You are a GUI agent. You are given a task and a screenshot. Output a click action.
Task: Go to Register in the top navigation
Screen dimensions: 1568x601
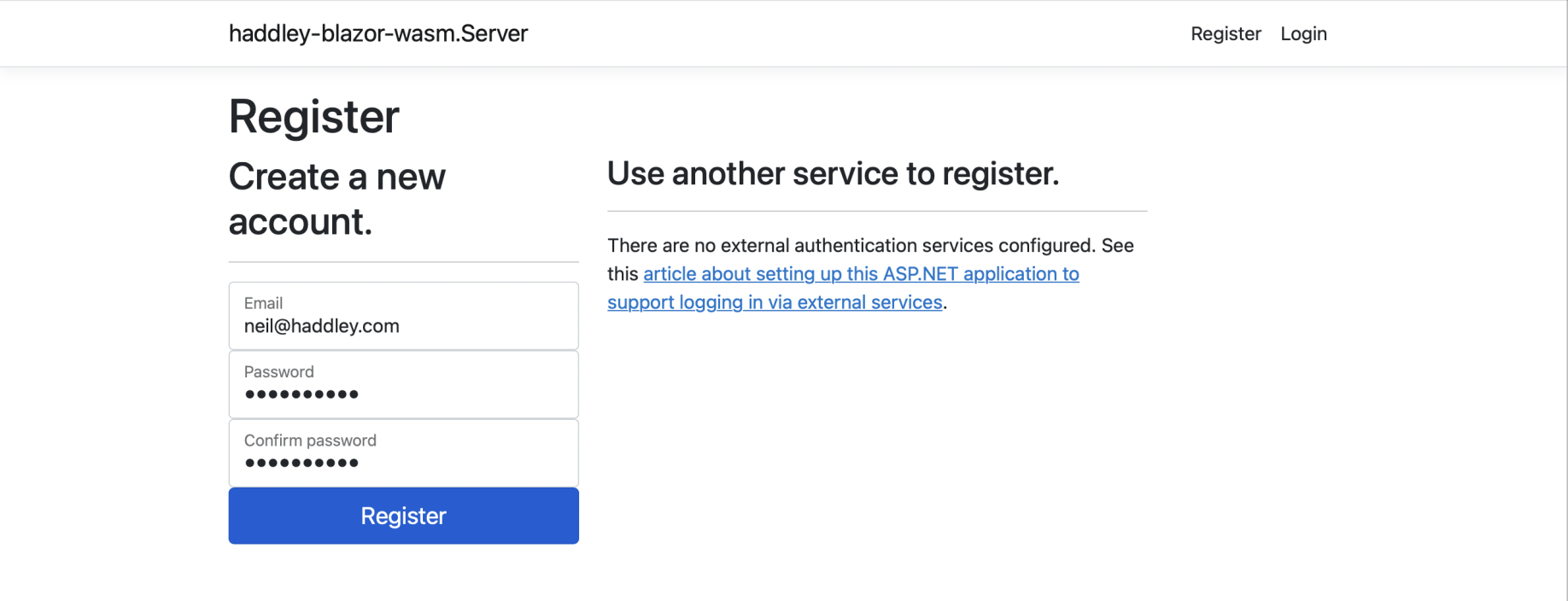pyautogui.click(x=1226, y=33)
